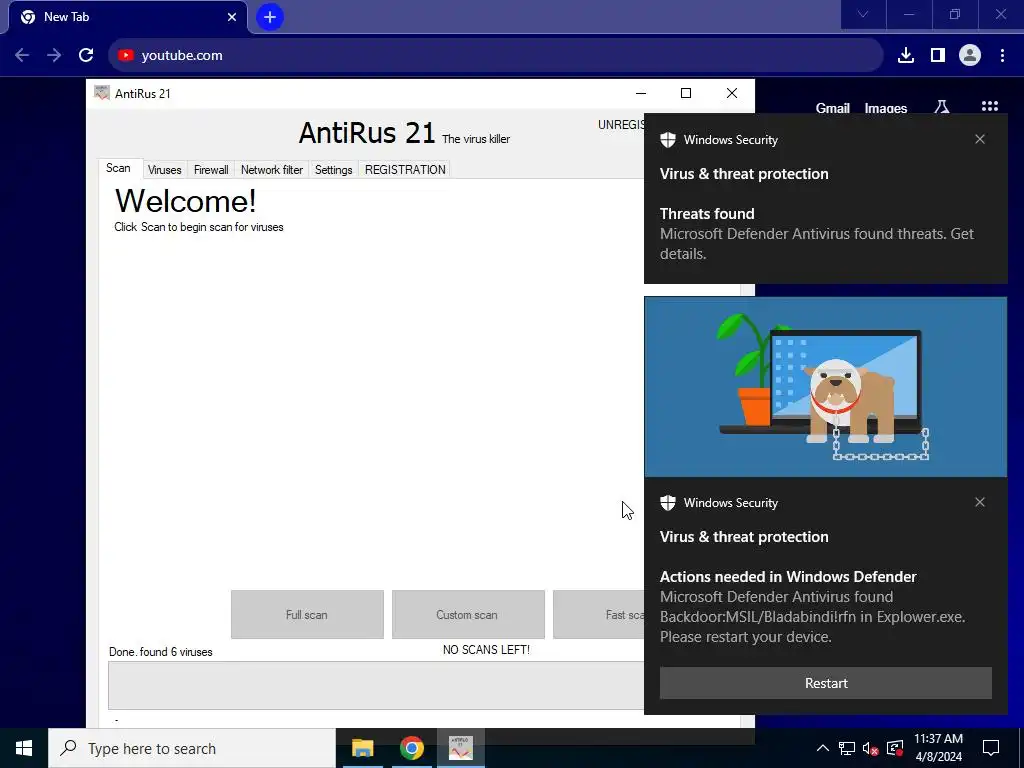Open the Chrome downloads icon
Image resolution: width=1024 pixels, height=768 pixels.
pos(906,56)
